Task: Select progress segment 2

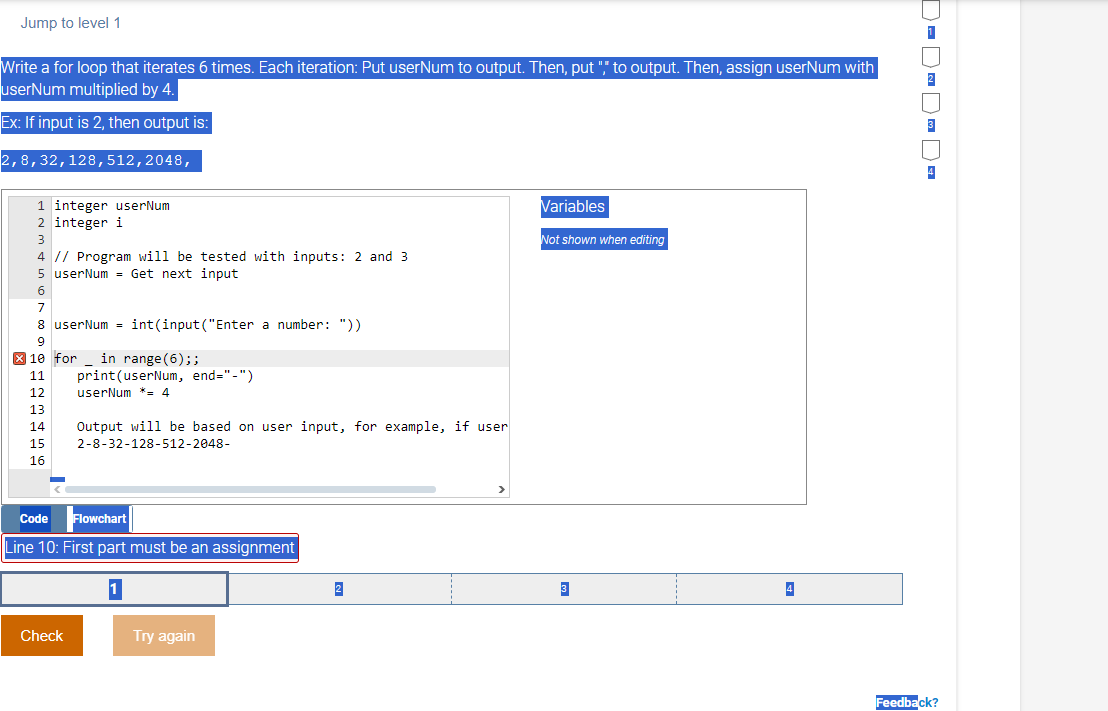Action: [339, 589]
